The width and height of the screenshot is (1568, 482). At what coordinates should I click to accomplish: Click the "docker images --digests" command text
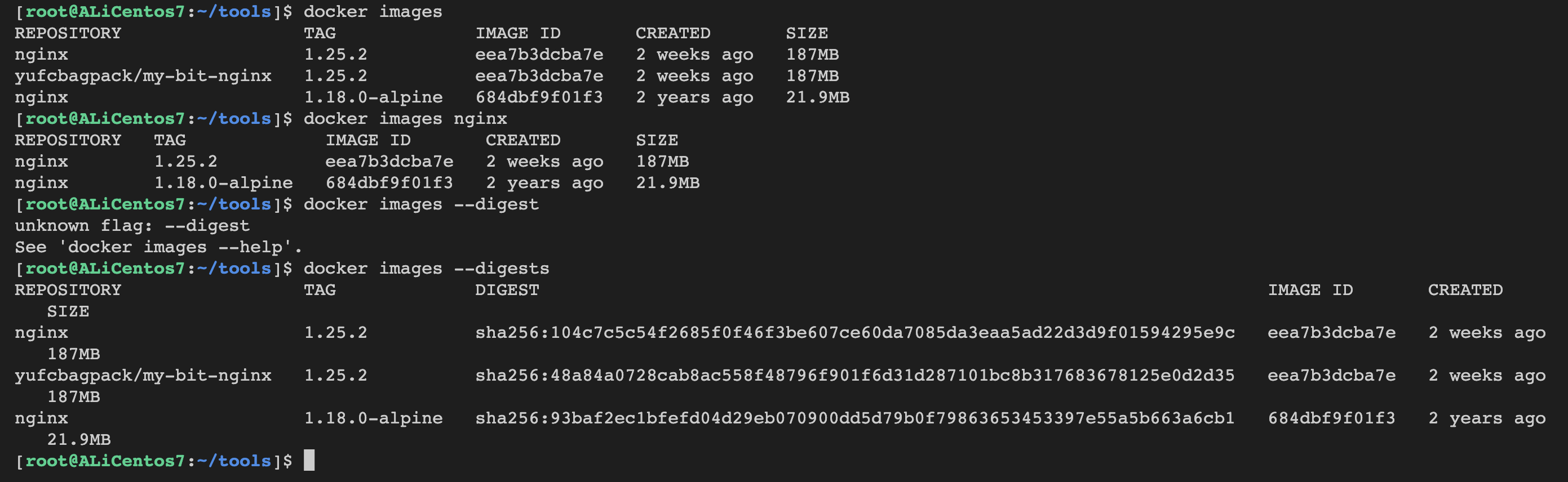[426, 268]
